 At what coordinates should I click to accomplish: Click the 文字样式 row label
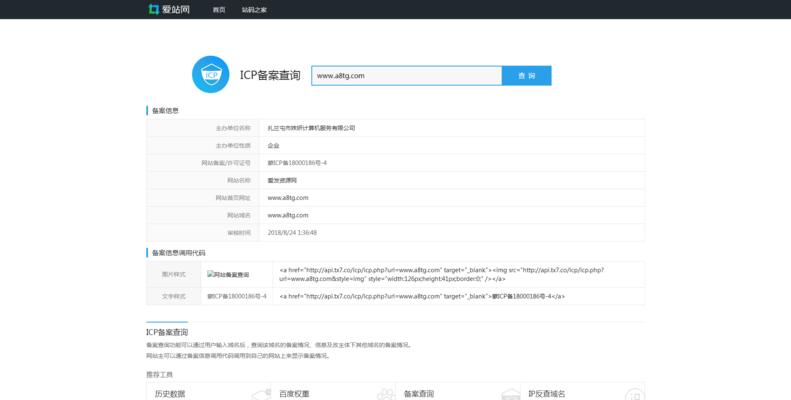[x=174, y=296]
